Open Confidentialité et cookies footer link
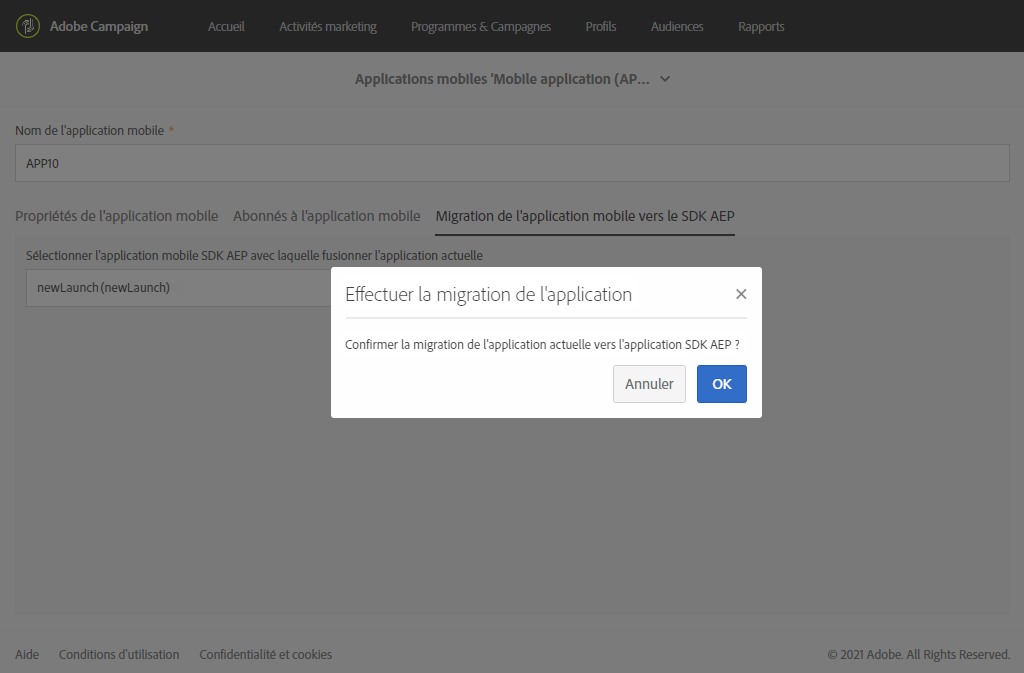Image resolution: width=1024 pixels, height=673 pixels. tap(265, 654)
